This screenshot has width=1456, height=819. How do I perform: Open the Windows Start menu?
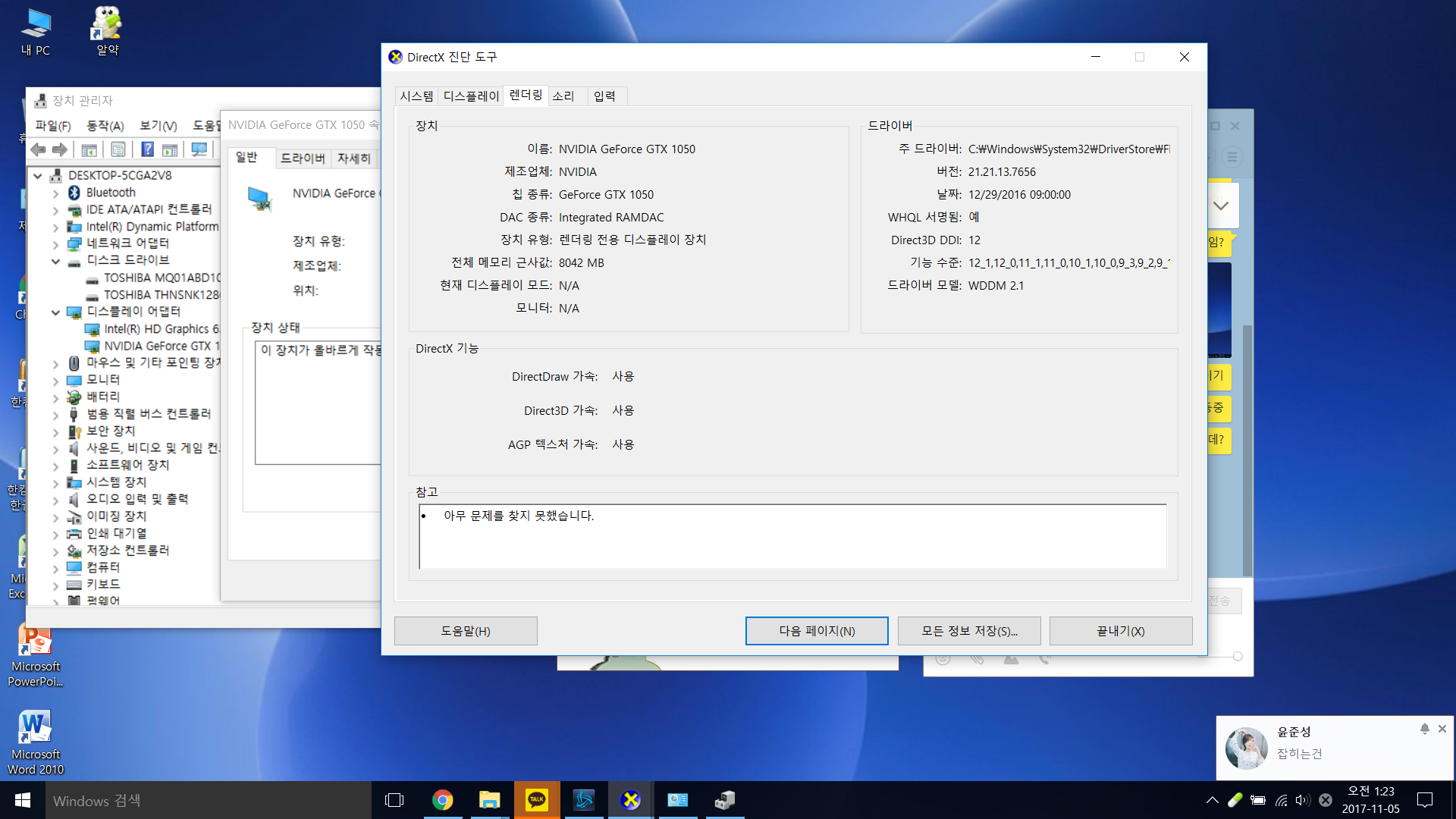click(x=23, y=800)
